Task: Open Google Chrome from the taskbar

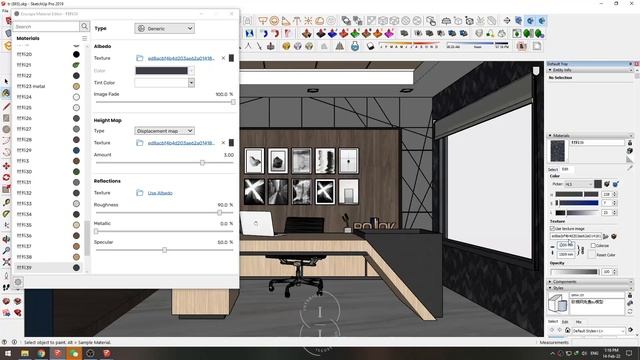Action: [41, 353]
